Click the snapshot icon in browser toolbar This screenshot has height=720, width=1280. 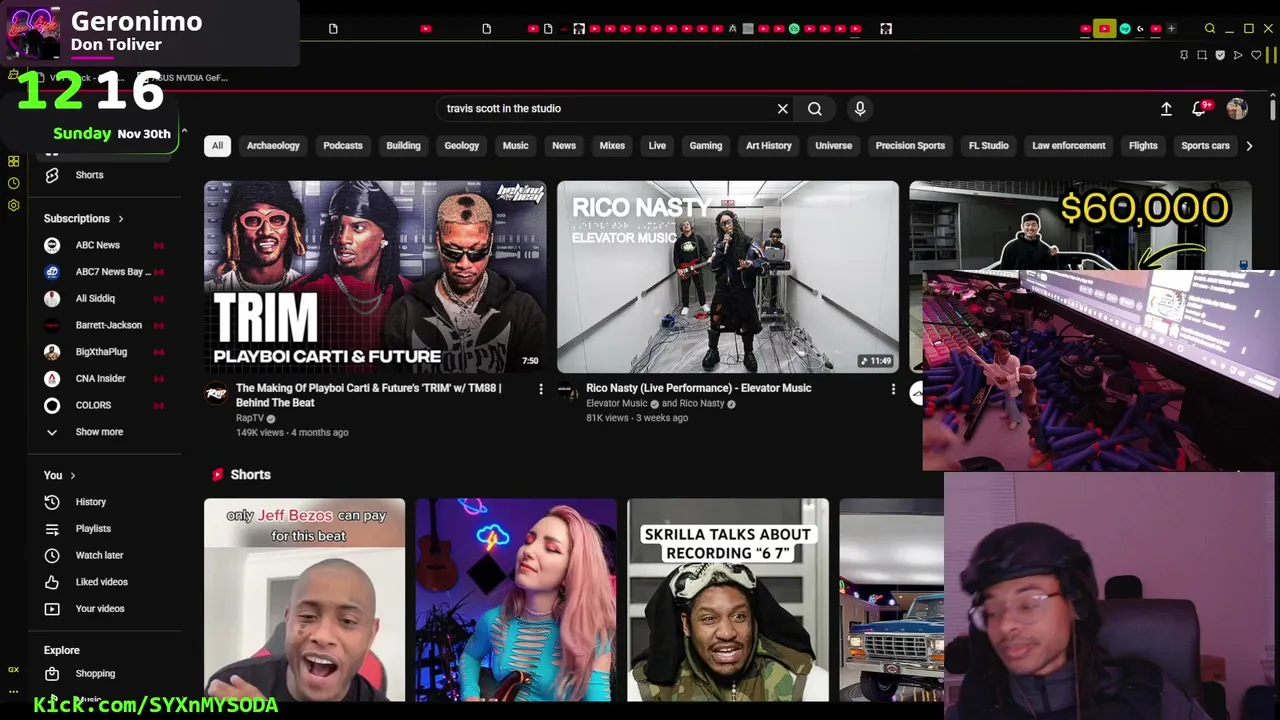tap(1202, 55)
